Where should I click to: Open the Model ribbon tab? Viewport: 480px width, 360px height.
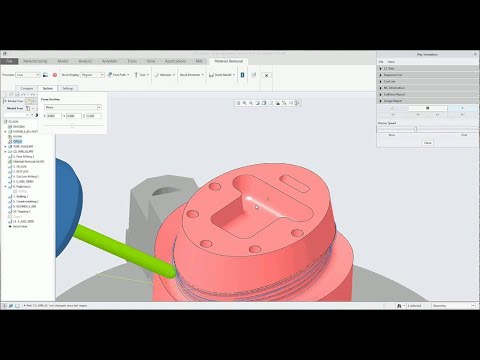click(x=63, y=61)
